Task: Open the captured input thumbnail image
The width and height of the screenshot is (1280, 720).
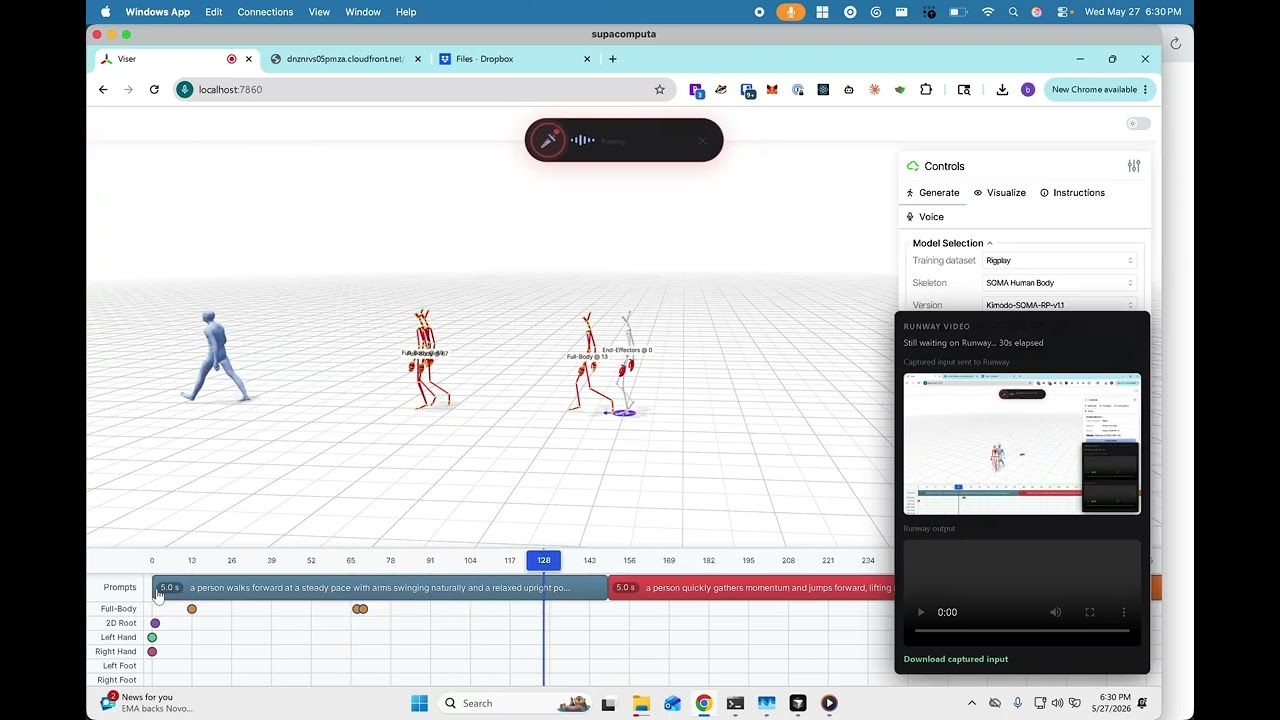Action: (x=1022, y=443)
